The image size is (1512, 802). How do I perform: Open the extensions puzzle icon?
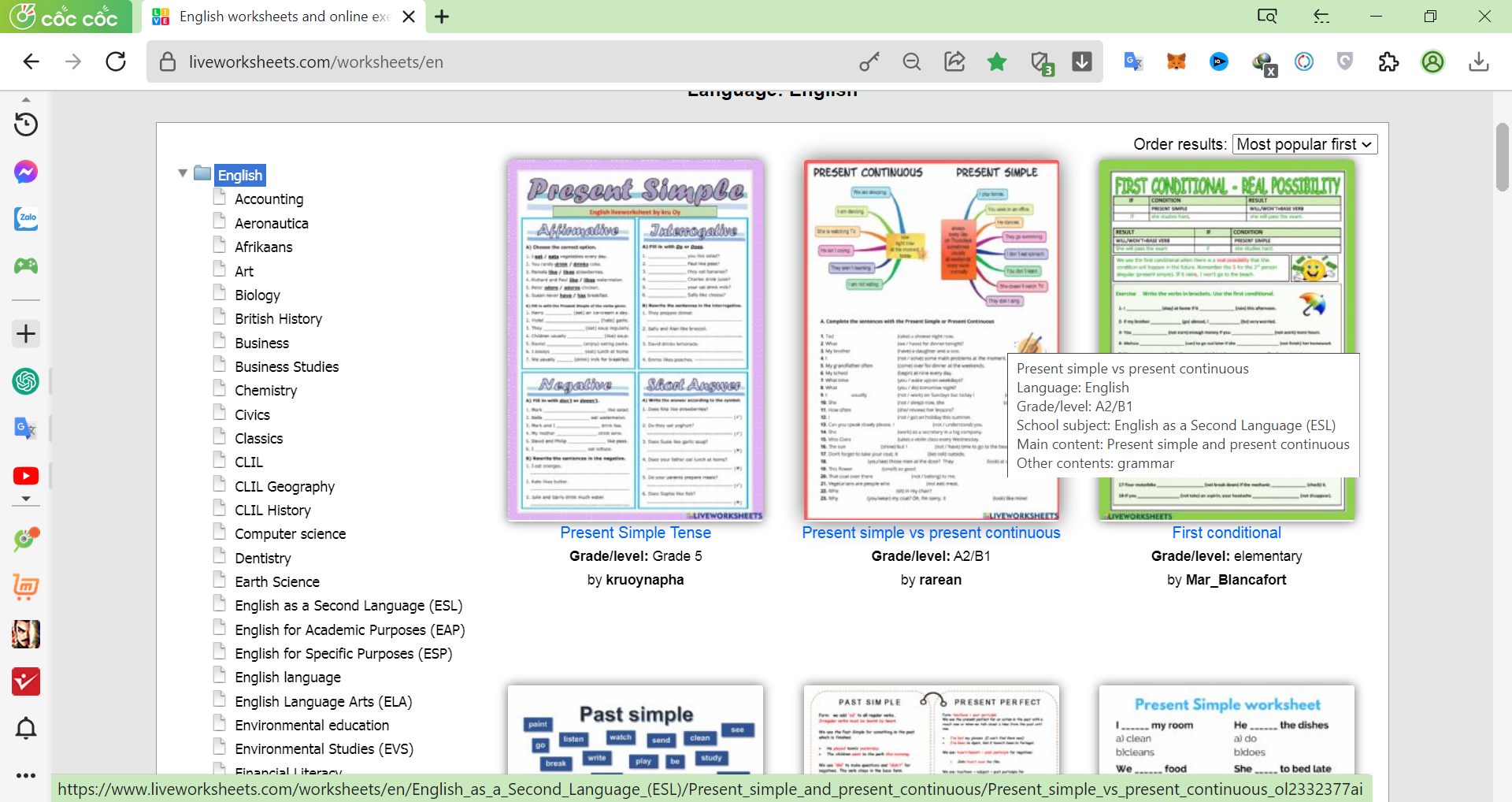click(1388, 61)
